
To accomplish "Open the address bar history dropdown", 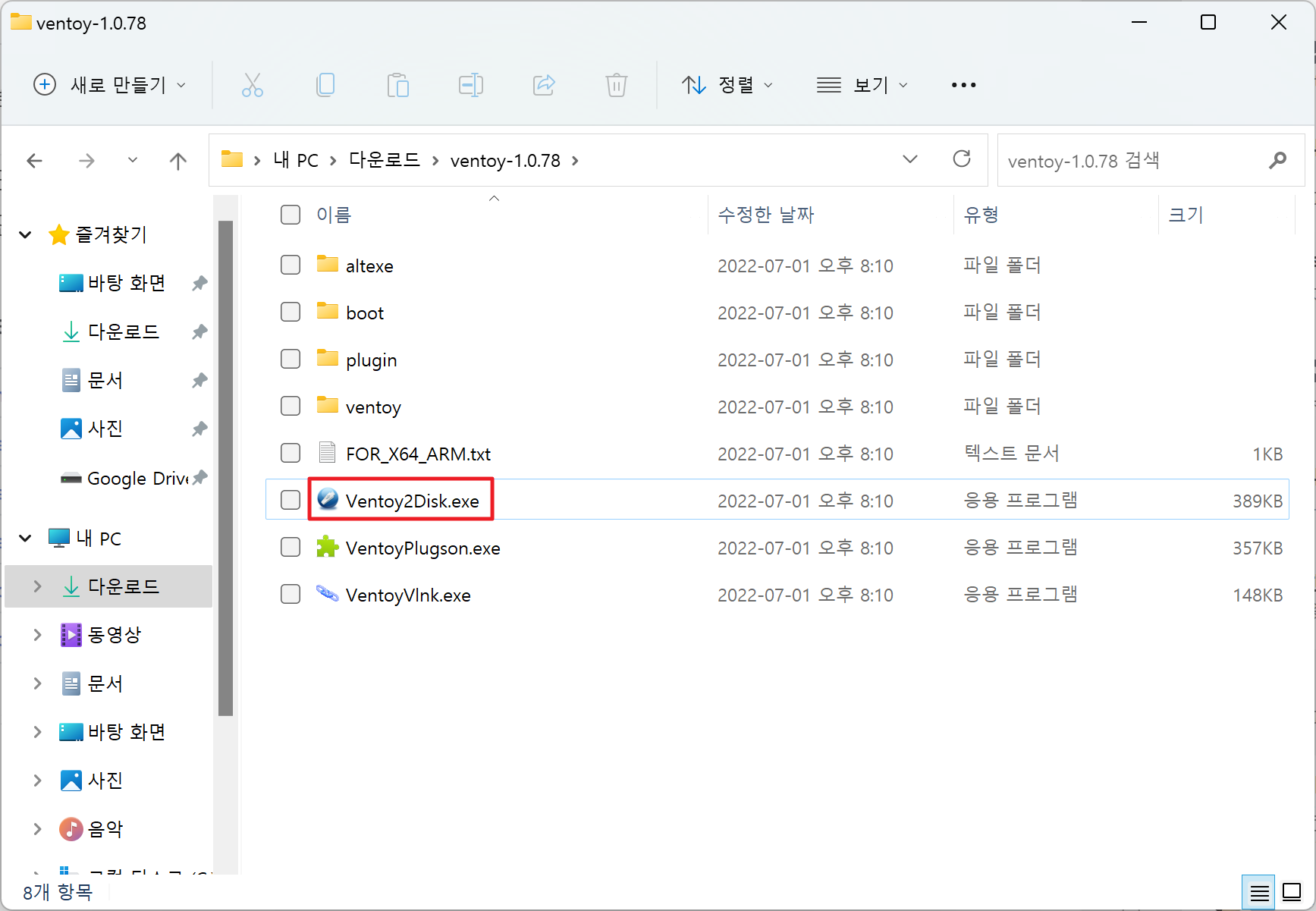I will coord(910,159).
